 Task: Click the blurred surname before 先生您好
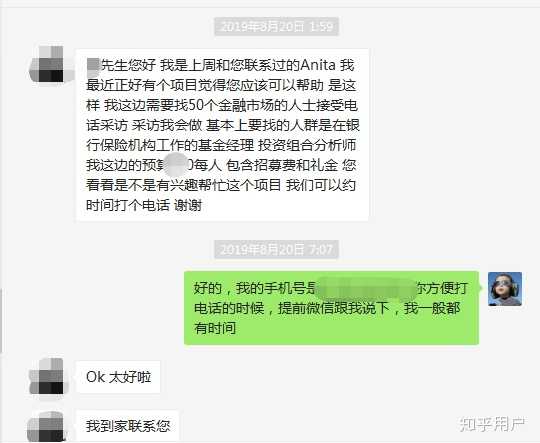93,65
